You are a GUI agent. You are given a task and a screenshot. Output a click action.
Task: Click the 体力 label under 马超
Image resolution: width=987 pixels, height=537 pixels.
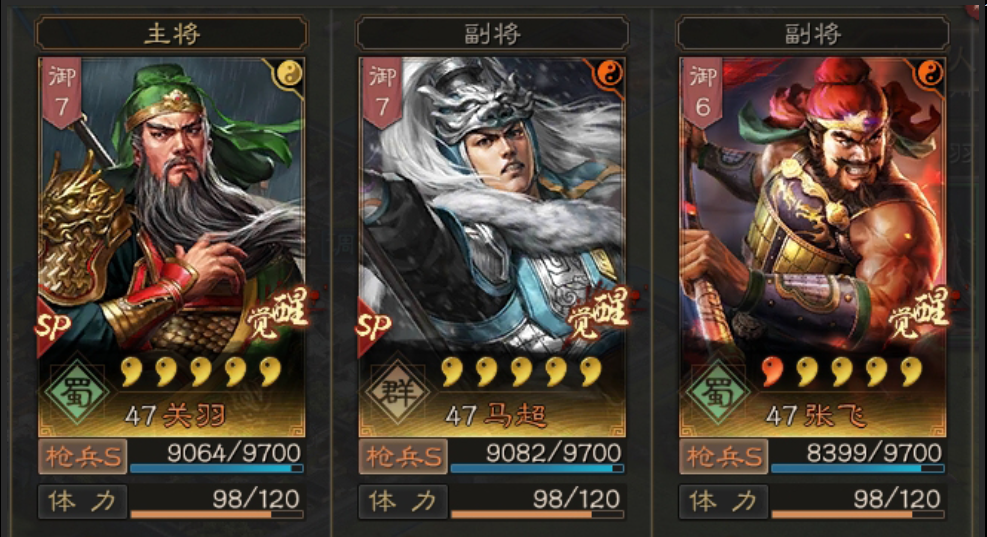403,502
